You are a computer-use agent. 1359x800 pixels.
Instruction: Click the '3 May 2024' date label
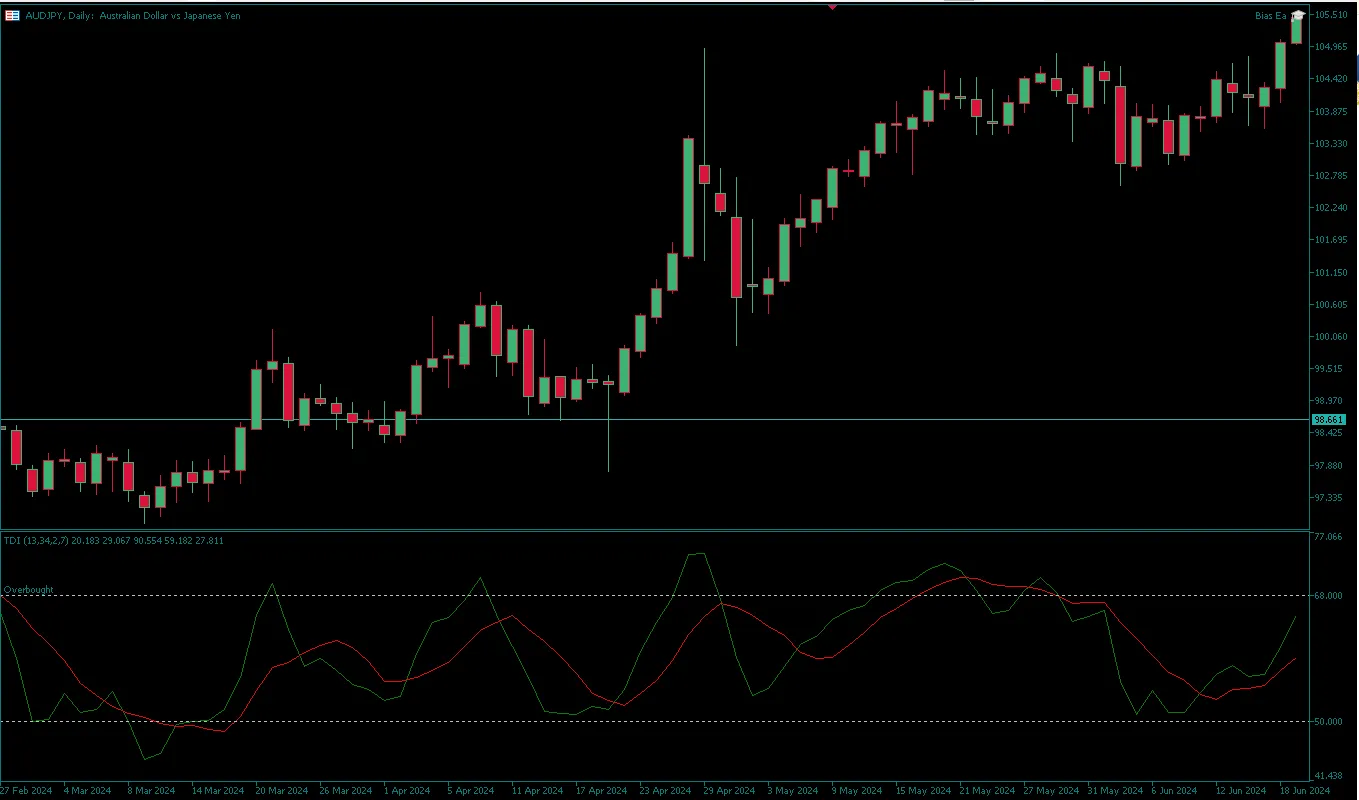tap(791, 791)
